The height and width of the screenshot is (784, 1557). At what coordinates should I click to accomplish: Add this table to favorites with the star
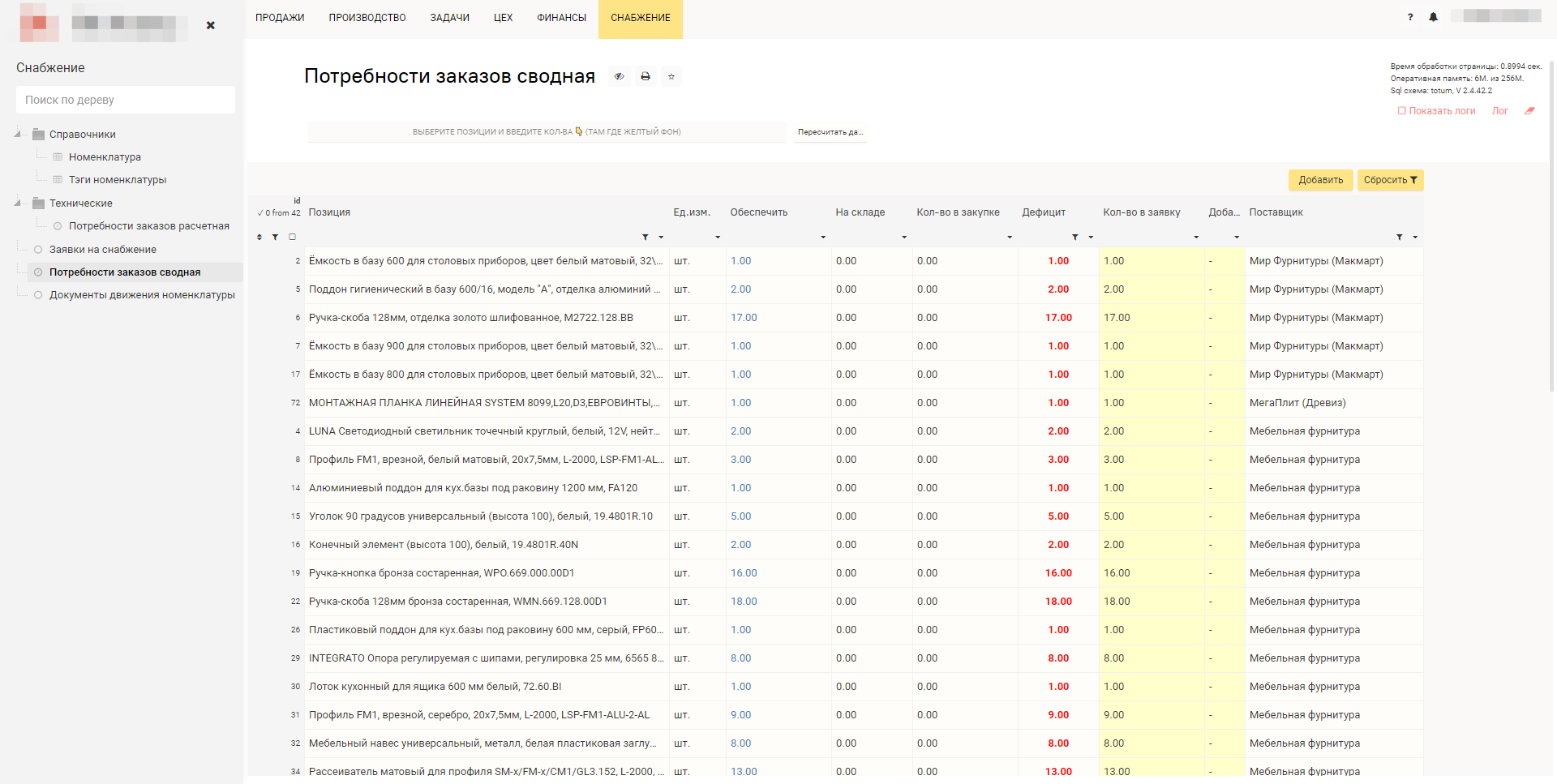[671, 76]
